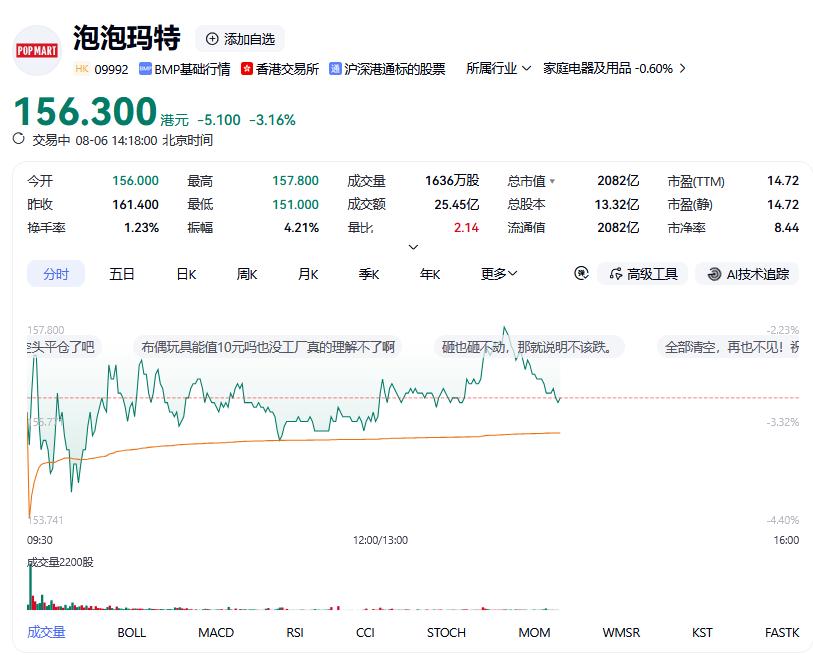
Task: Switch to the 周K chart tab
Action: click(x=247, y=274)
